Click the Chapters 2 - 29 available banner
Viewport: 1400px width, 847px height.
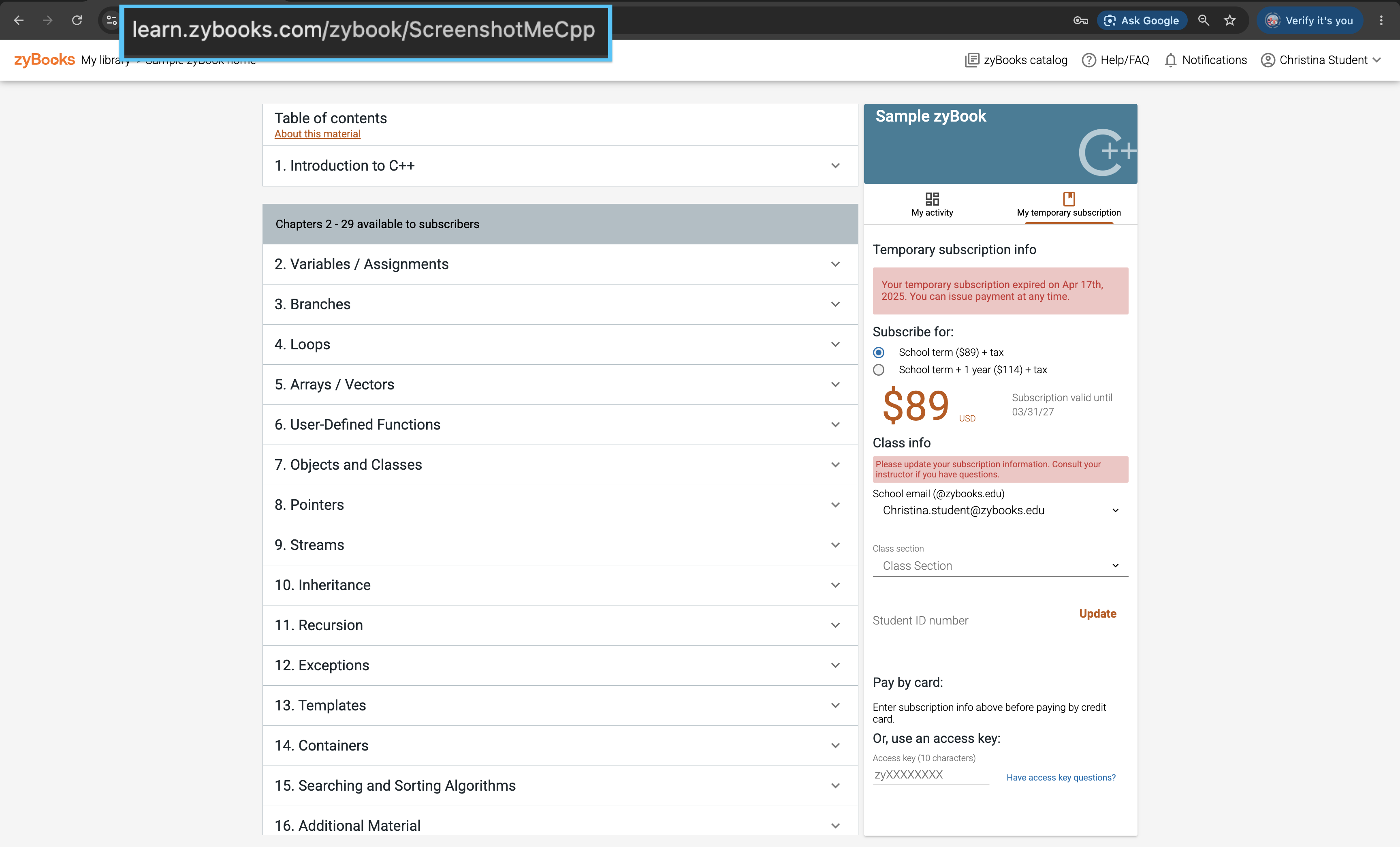(560, 224)
